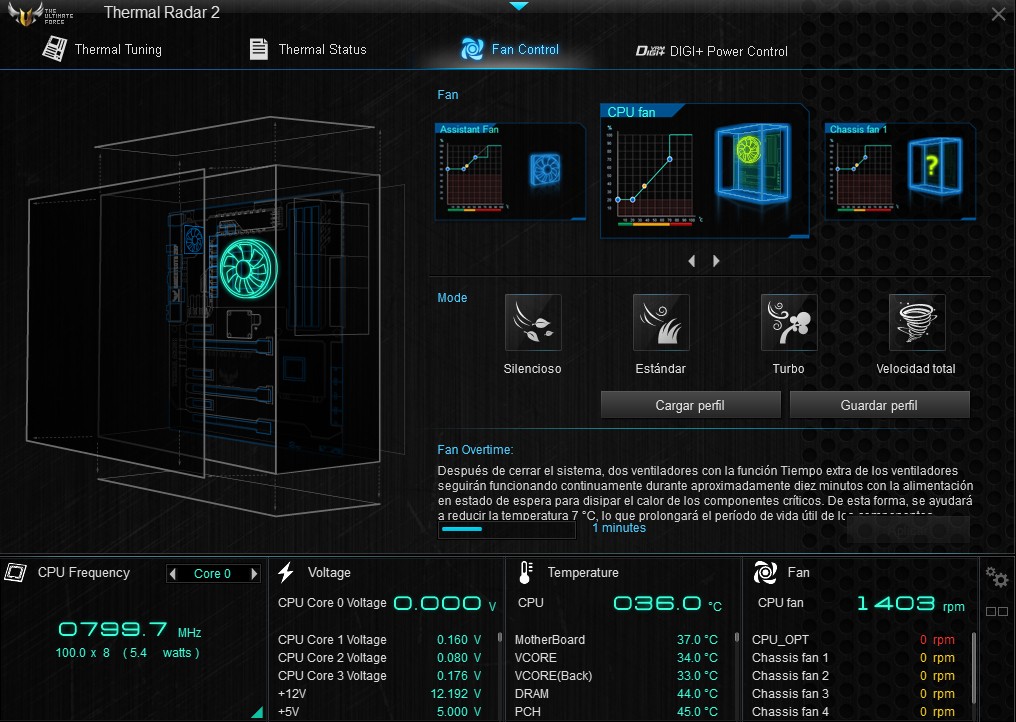Select the Chassis fan 1 card
This screenshot has height=722, width=1016.
(x=901, y=172)
